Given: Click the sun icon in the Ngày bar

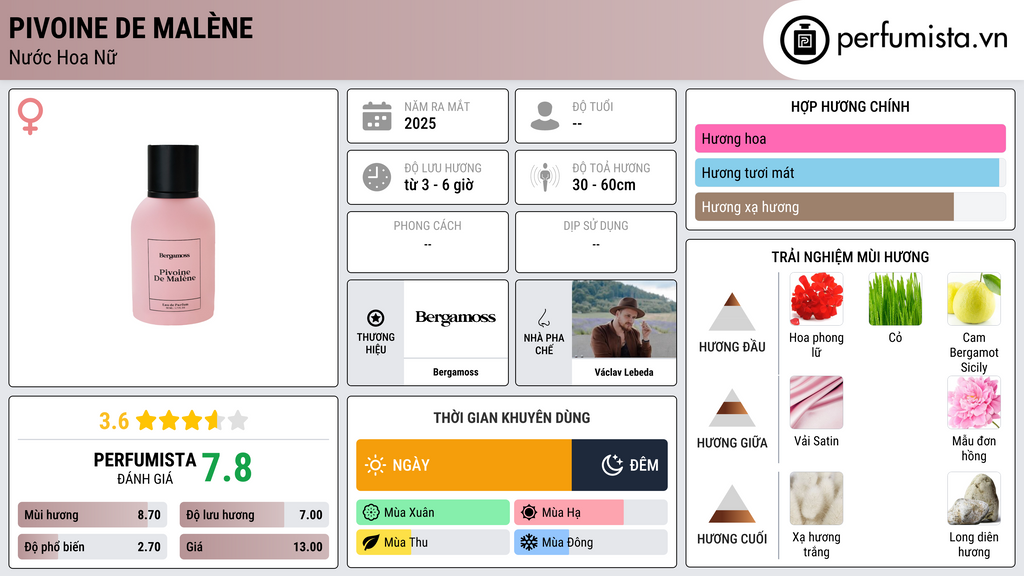Looking at the screenshot, I should (x=375, y=465).
